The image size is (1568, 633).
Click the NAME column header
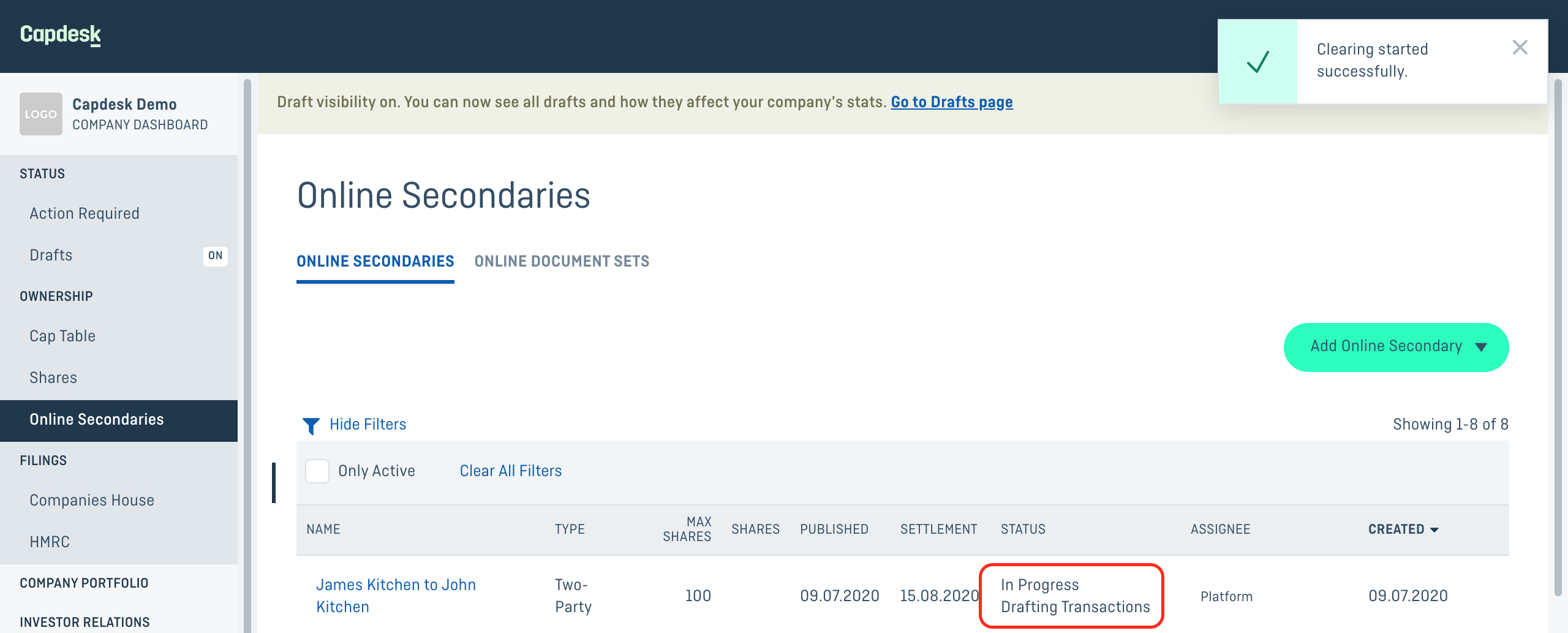coord(323,529)
